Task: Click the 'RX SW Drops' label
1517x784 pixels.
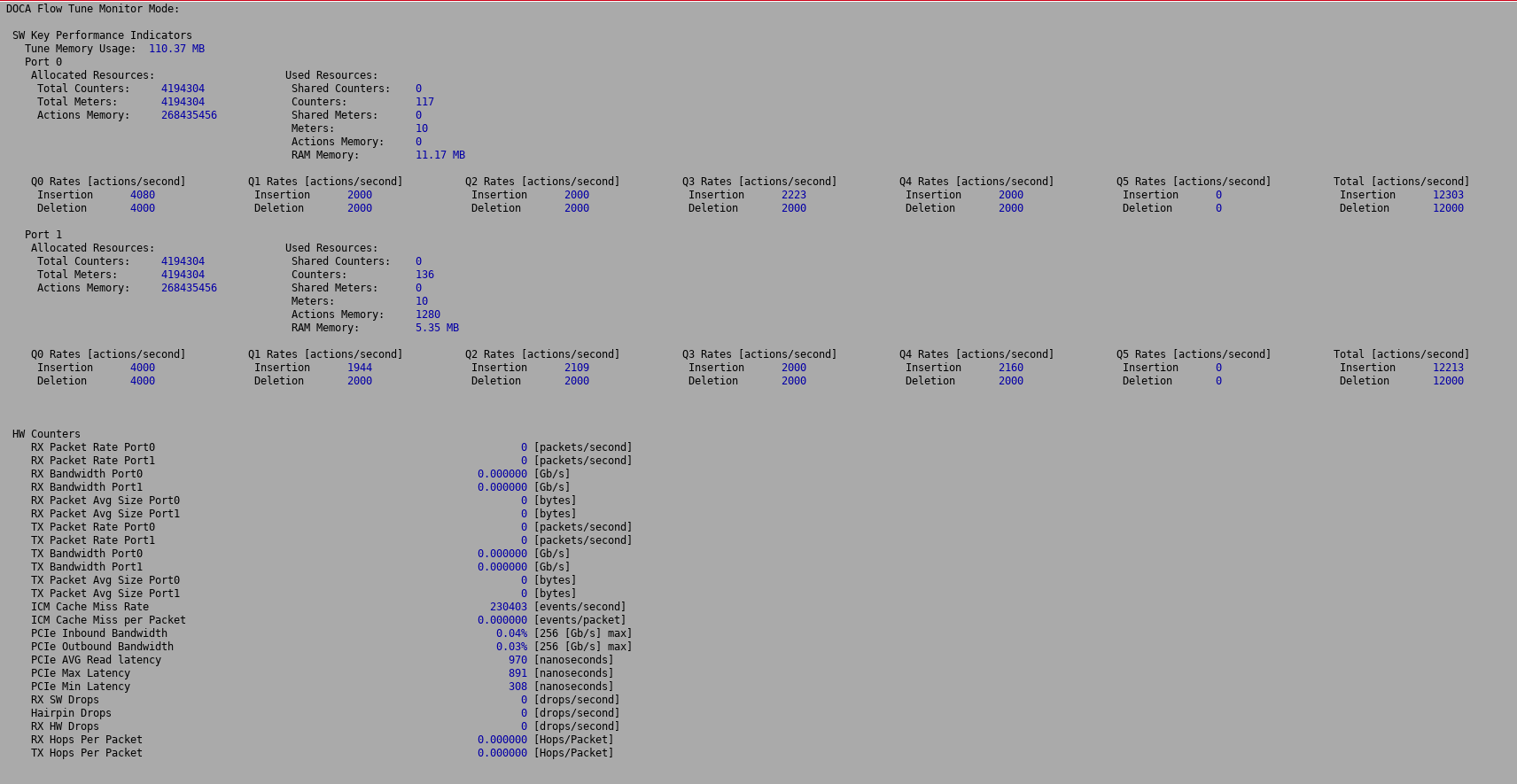Action: (x=65, y=700)
